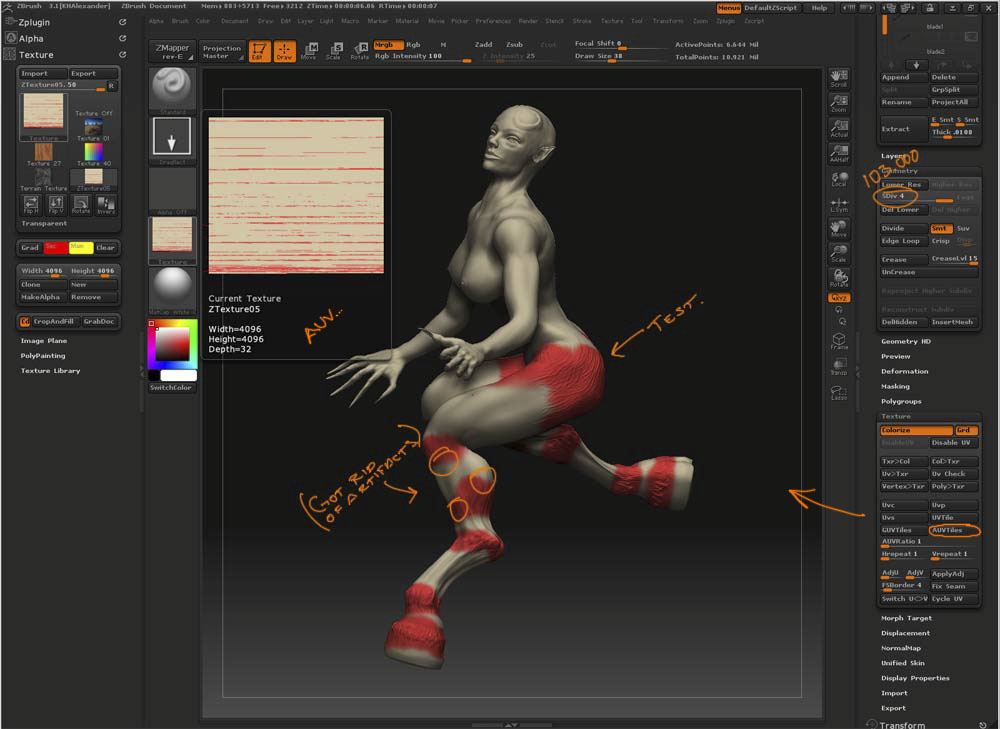Expand the PolyPainting section
This screenshot has width=1000, height=729.
pyautogui.click(x=43, y=356)
